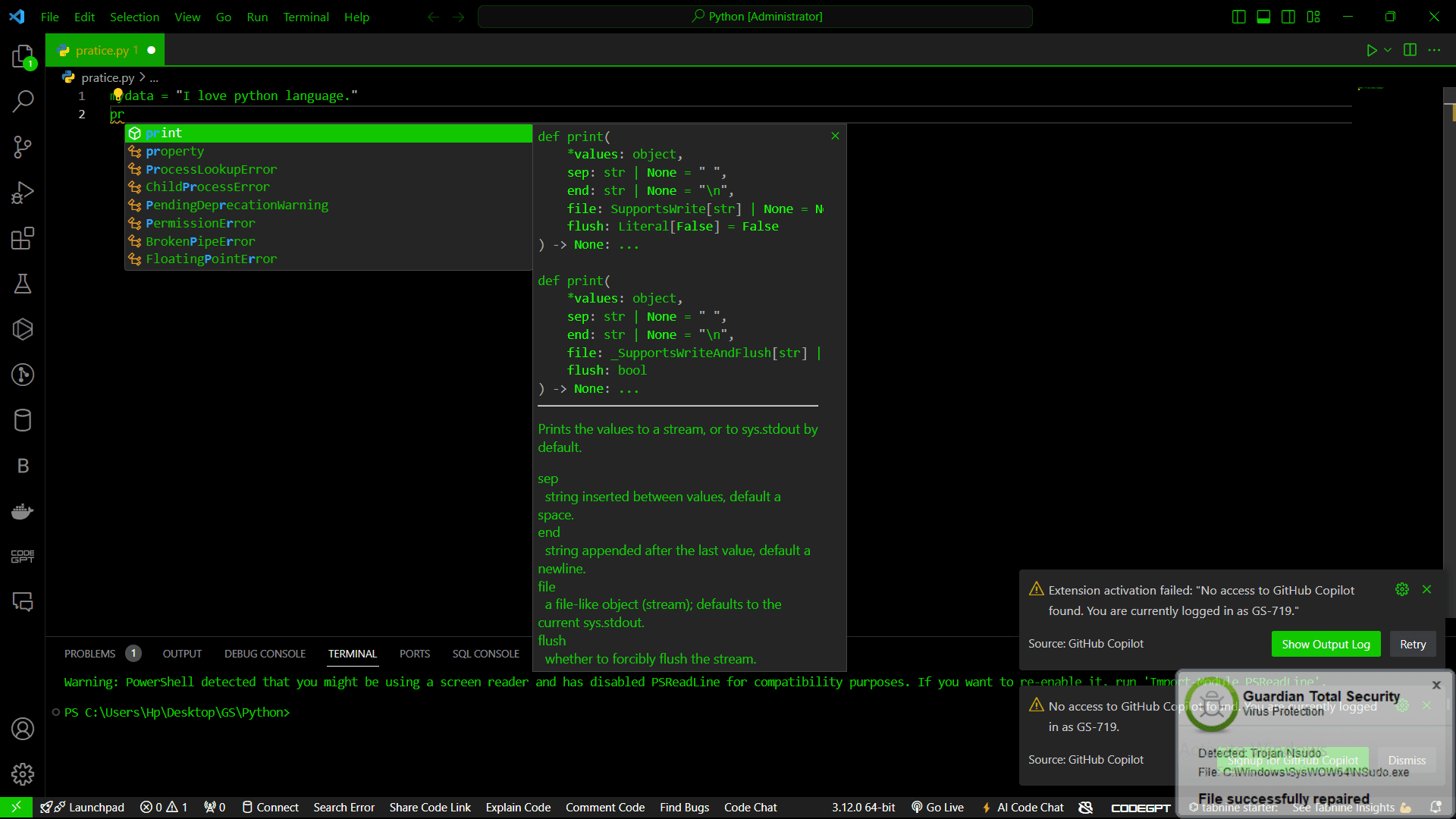Click Find Bugs in status bar
Image resolution: width=1456 pixels, height=819 pixels.
pos(684,808)
